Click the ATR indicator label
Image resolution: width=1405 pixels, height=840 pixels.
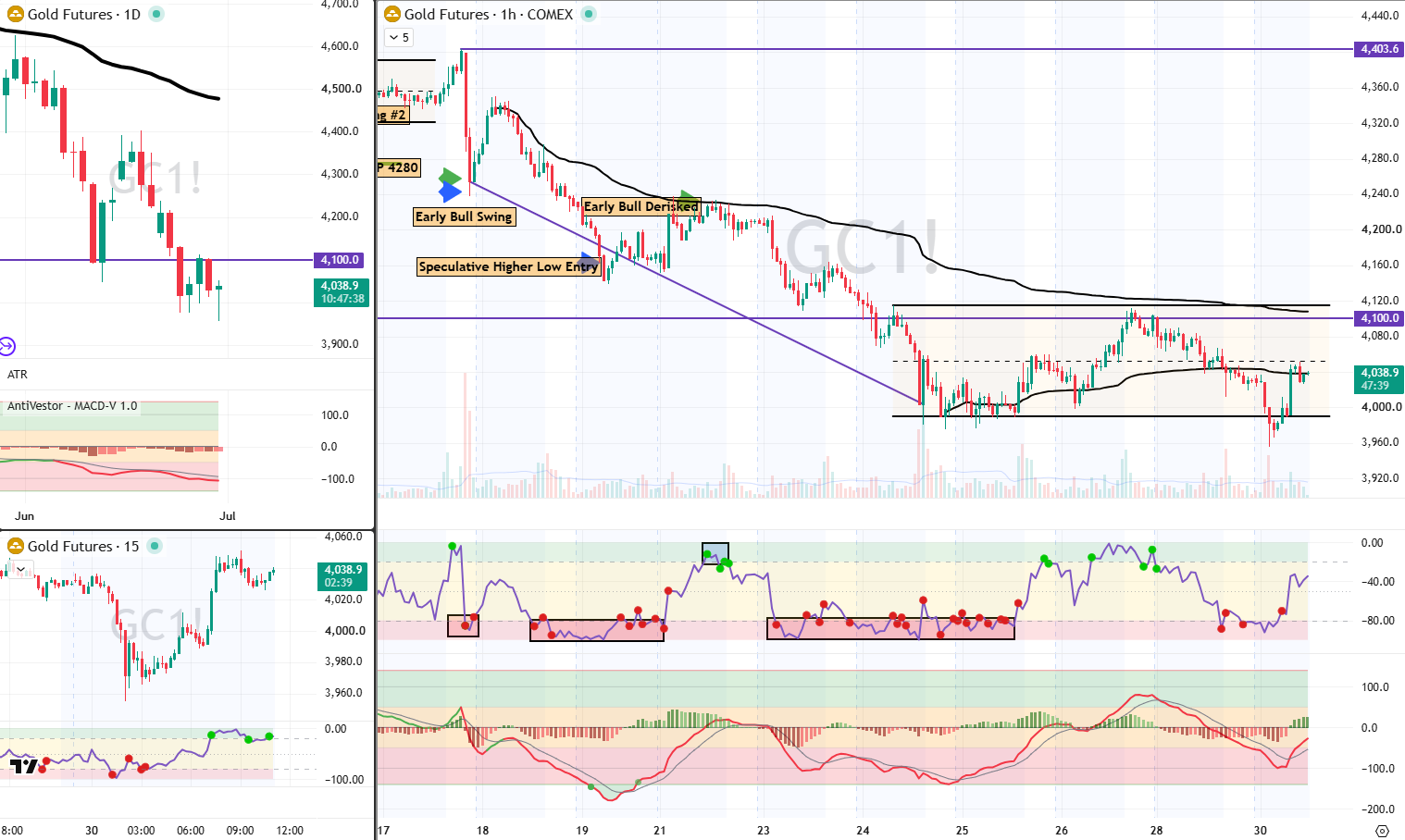point(18,375)
